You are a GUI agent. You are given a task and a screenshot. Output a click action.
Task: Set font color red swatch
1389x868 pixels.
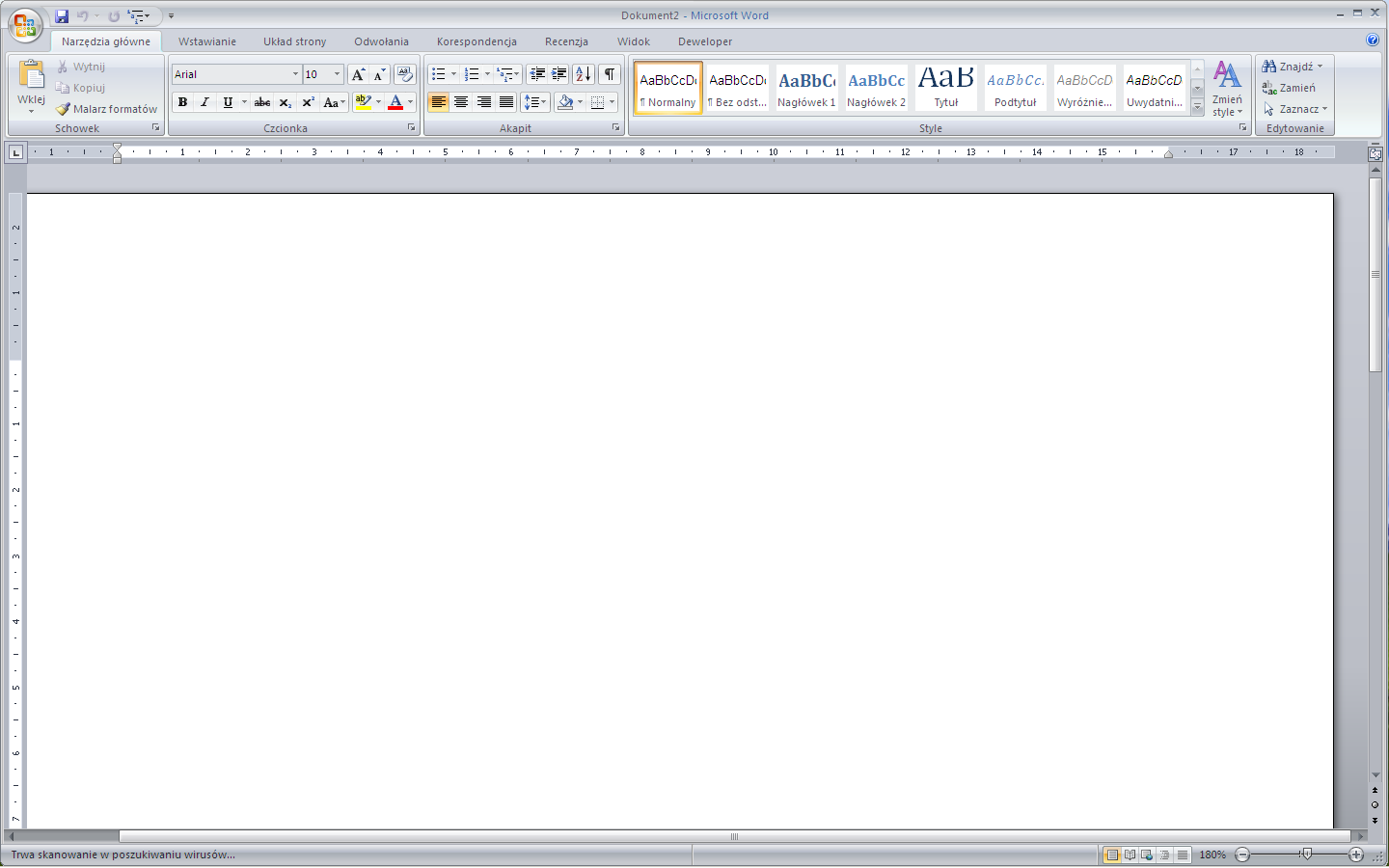pos(395,102)
